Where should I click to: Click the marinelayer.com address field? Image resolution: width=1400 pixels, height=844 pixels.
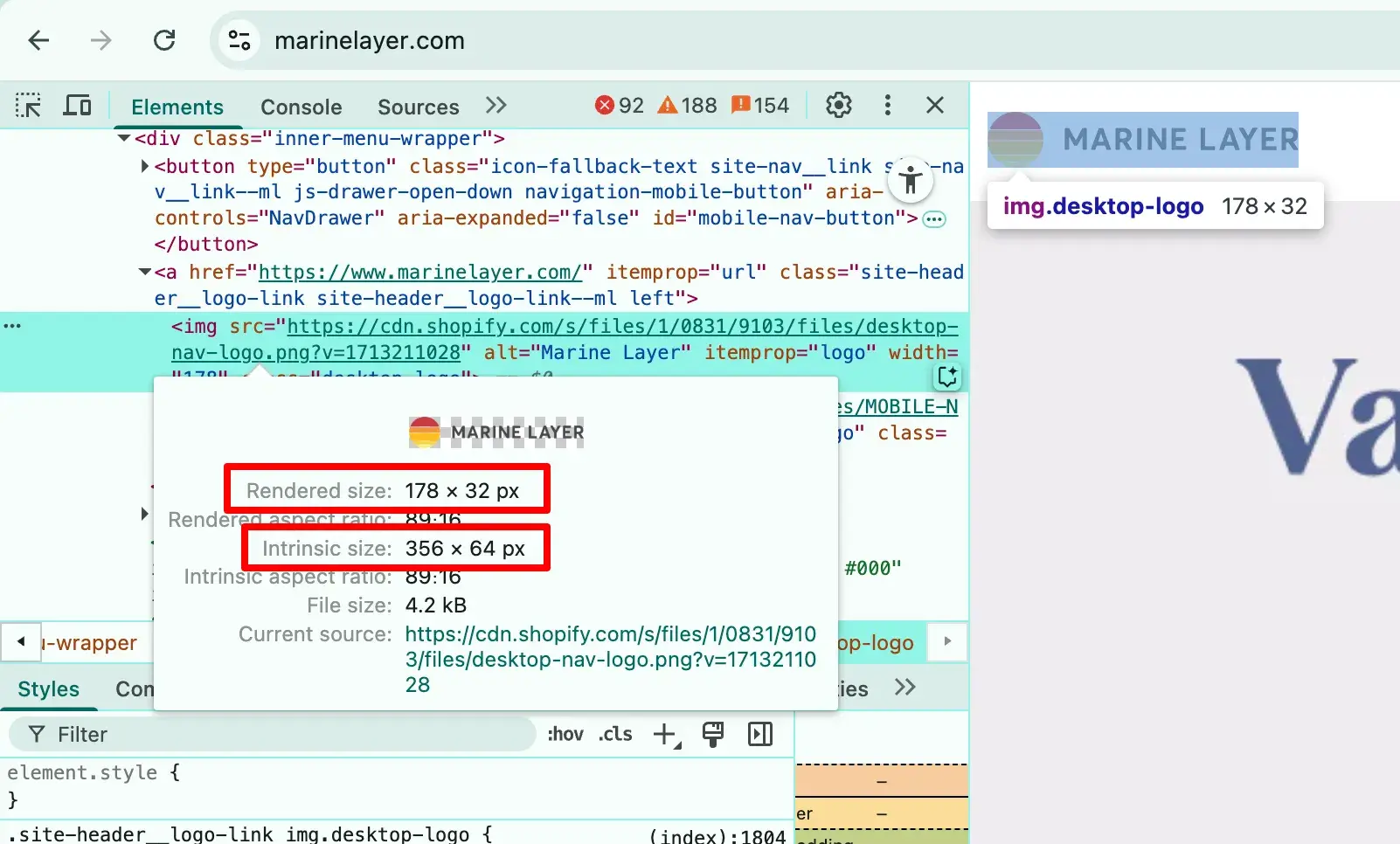click(370, 40)
